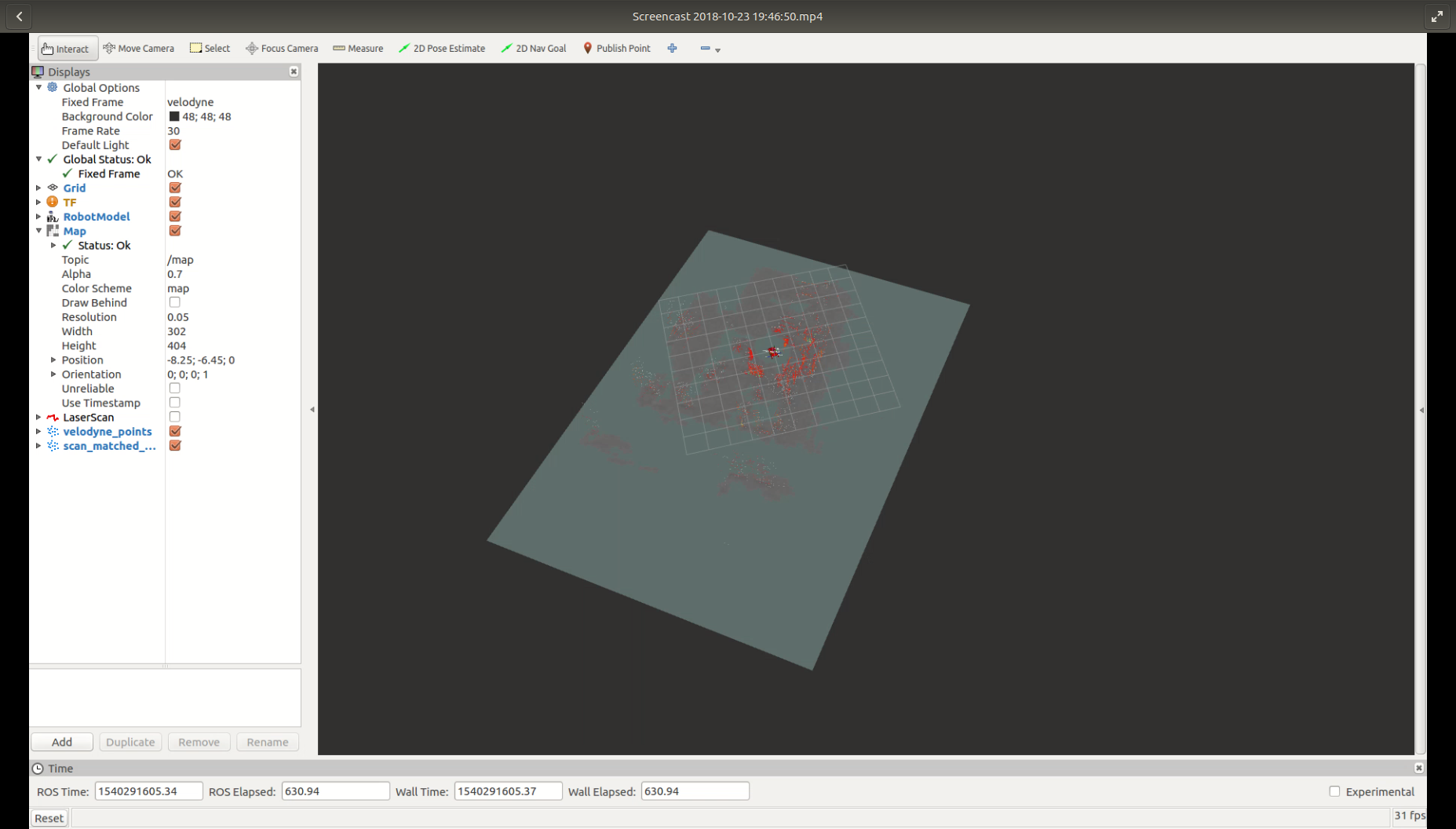The width and height of the screenshot is (1456, 829).
Task: Enable the Publish Point tool
Action: pyautogui.click(x=617, y=48)
